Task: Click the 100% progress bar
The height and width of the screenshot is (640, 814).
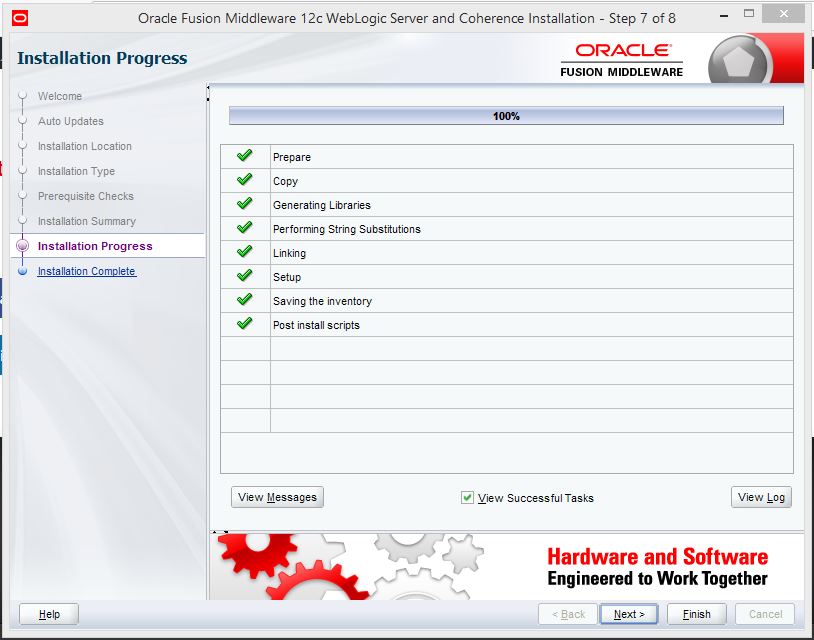Action: click(x=506, y=116)
